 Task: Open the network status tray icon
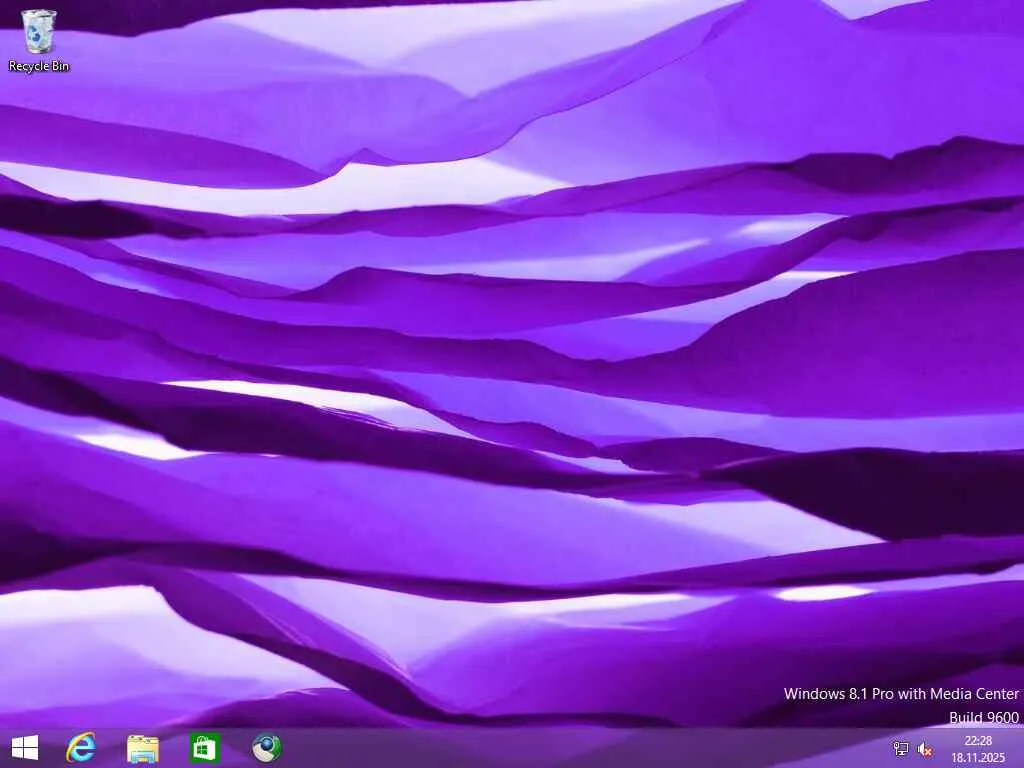pyautogui.click(x=901, y=748)
